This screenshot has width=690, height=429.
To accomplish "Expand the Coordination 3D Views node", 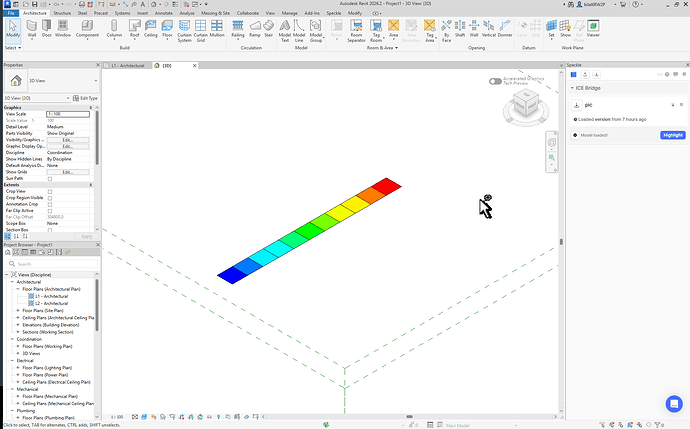I will click(x=18, y=353).
